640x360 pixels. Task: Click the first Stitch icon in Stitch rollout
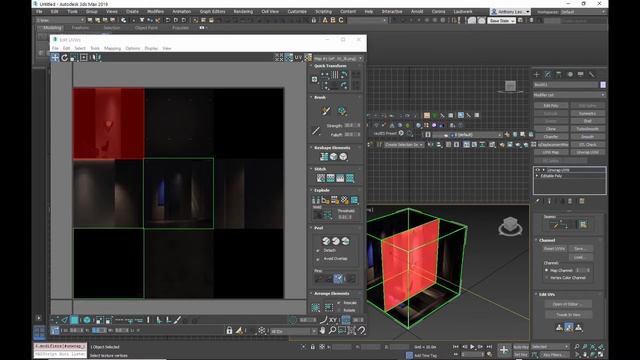point(321,178)
